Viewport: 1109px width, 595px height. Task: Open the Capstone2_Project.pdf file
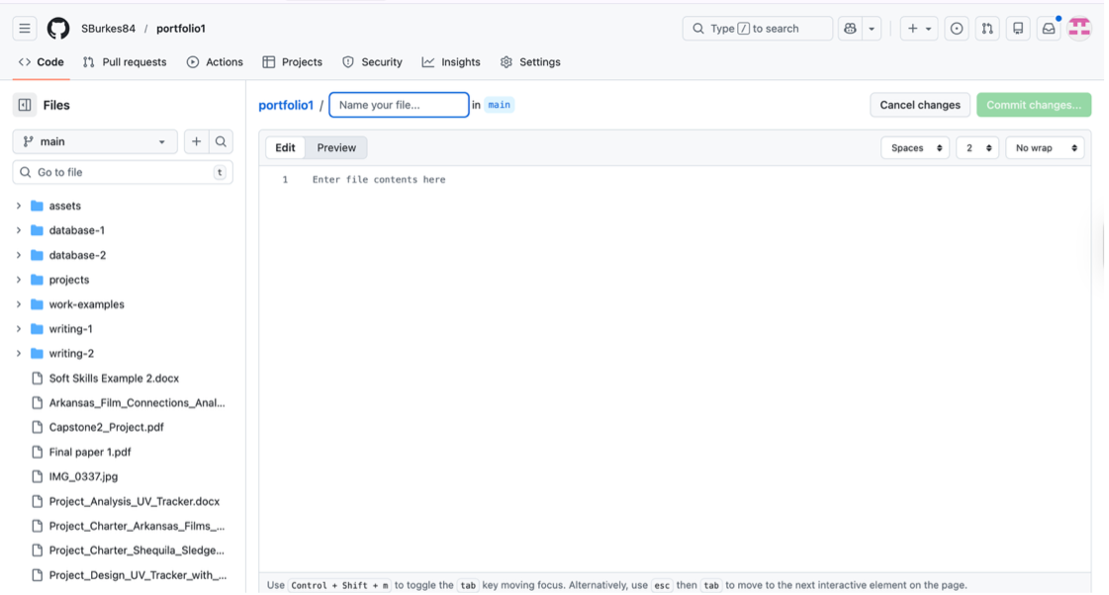coord(106,427)
